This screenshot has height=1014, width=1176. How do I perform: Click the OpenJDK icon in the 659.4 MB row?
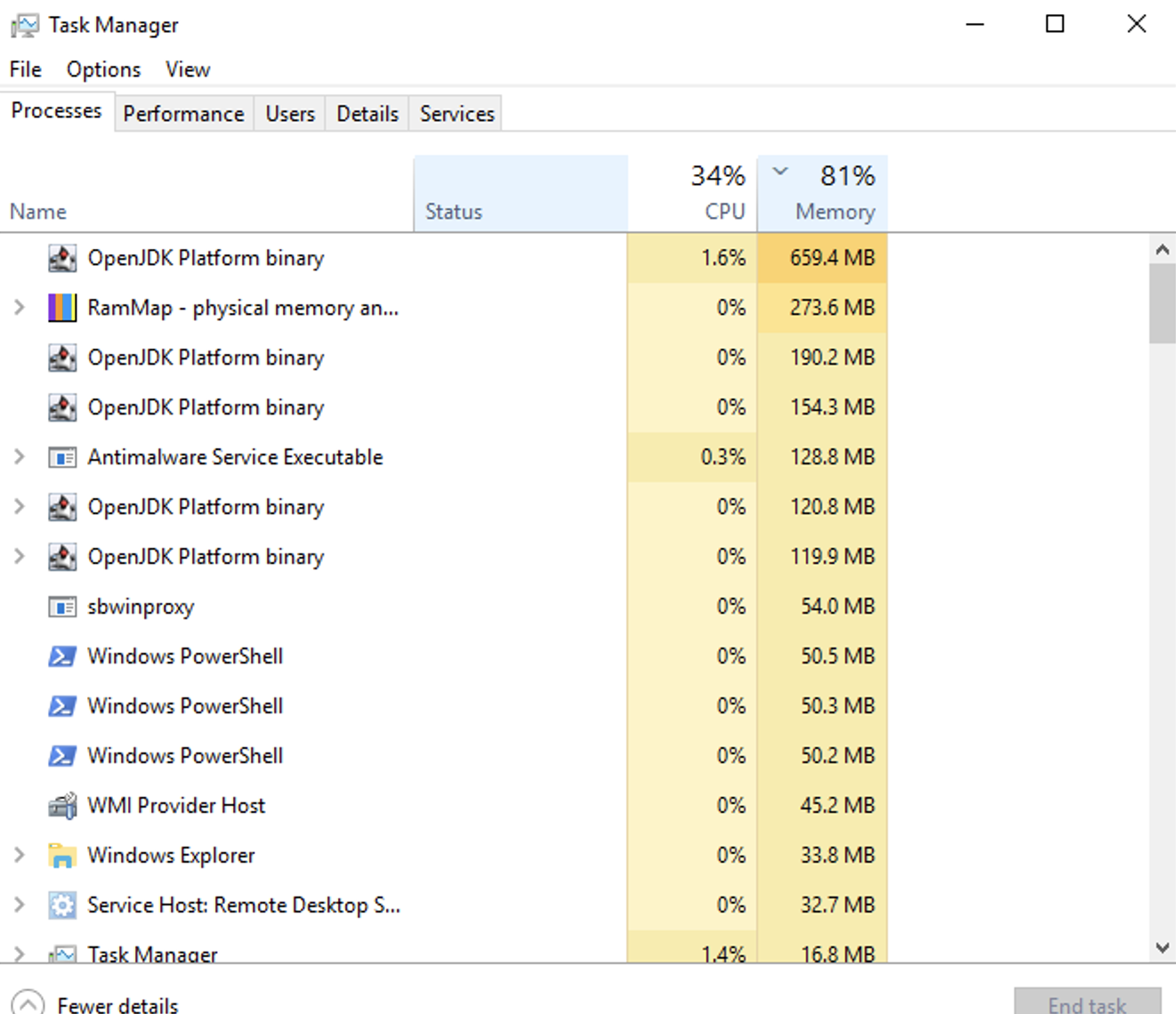click(x=62, y=258)
